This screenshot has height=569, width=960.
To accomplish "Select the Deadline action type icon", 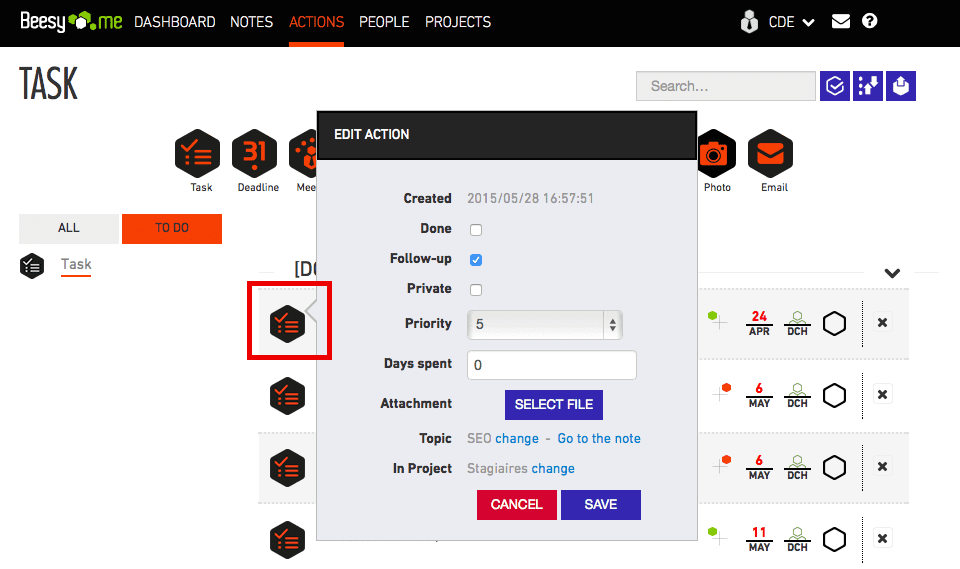I will [x=255, y=153].
